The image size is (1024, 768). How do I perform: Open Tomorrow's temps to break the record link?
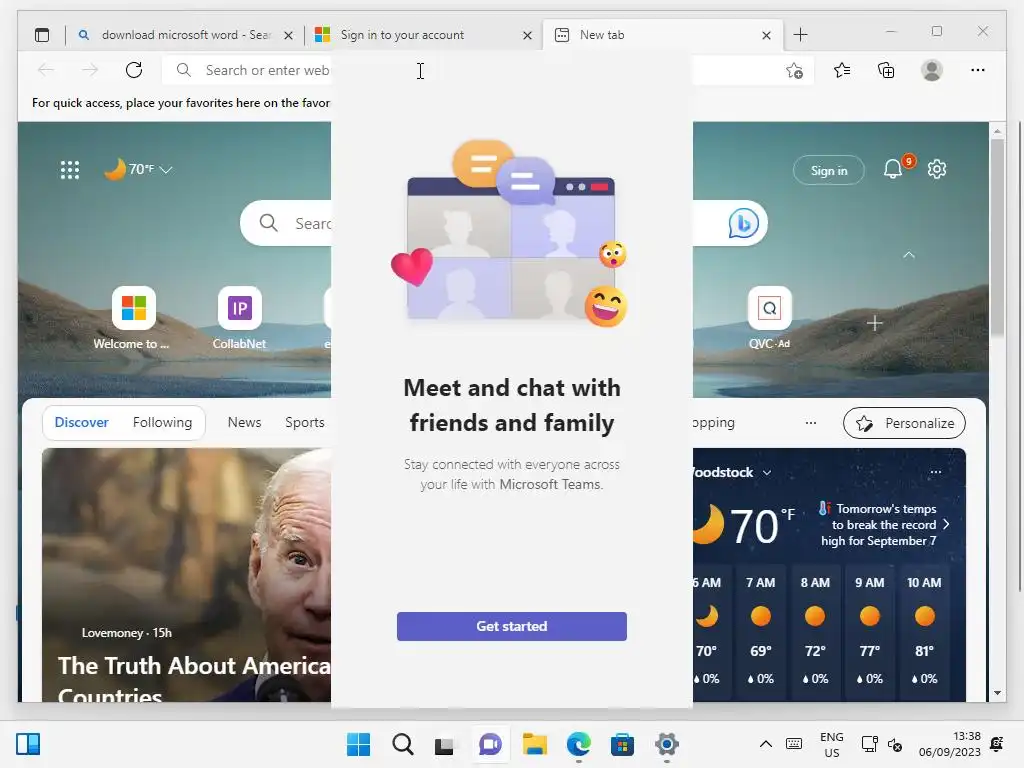coord(882,524)
